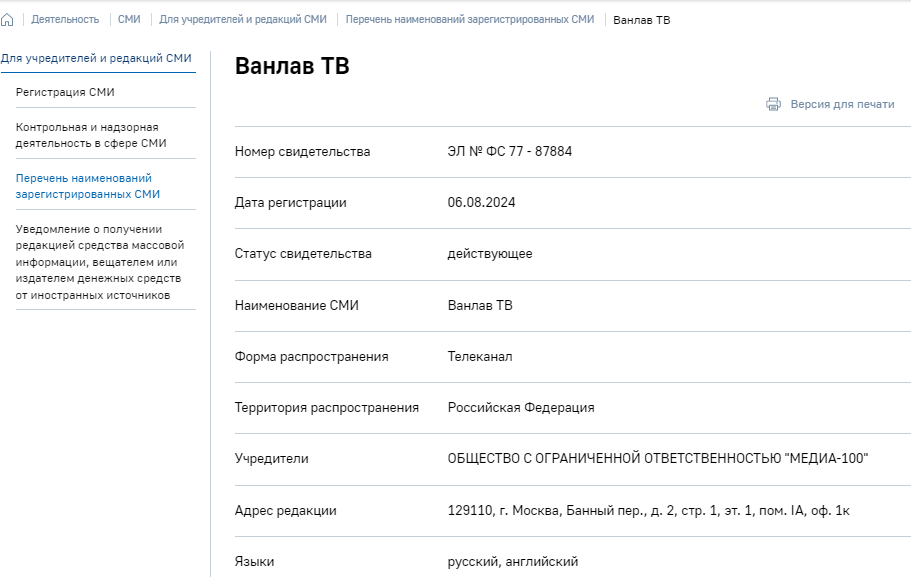911x577 pixels.
Task: Open breadcrumb Перечень наименований зарегистрированных СМИ
Action: click(x=470, y=20)
